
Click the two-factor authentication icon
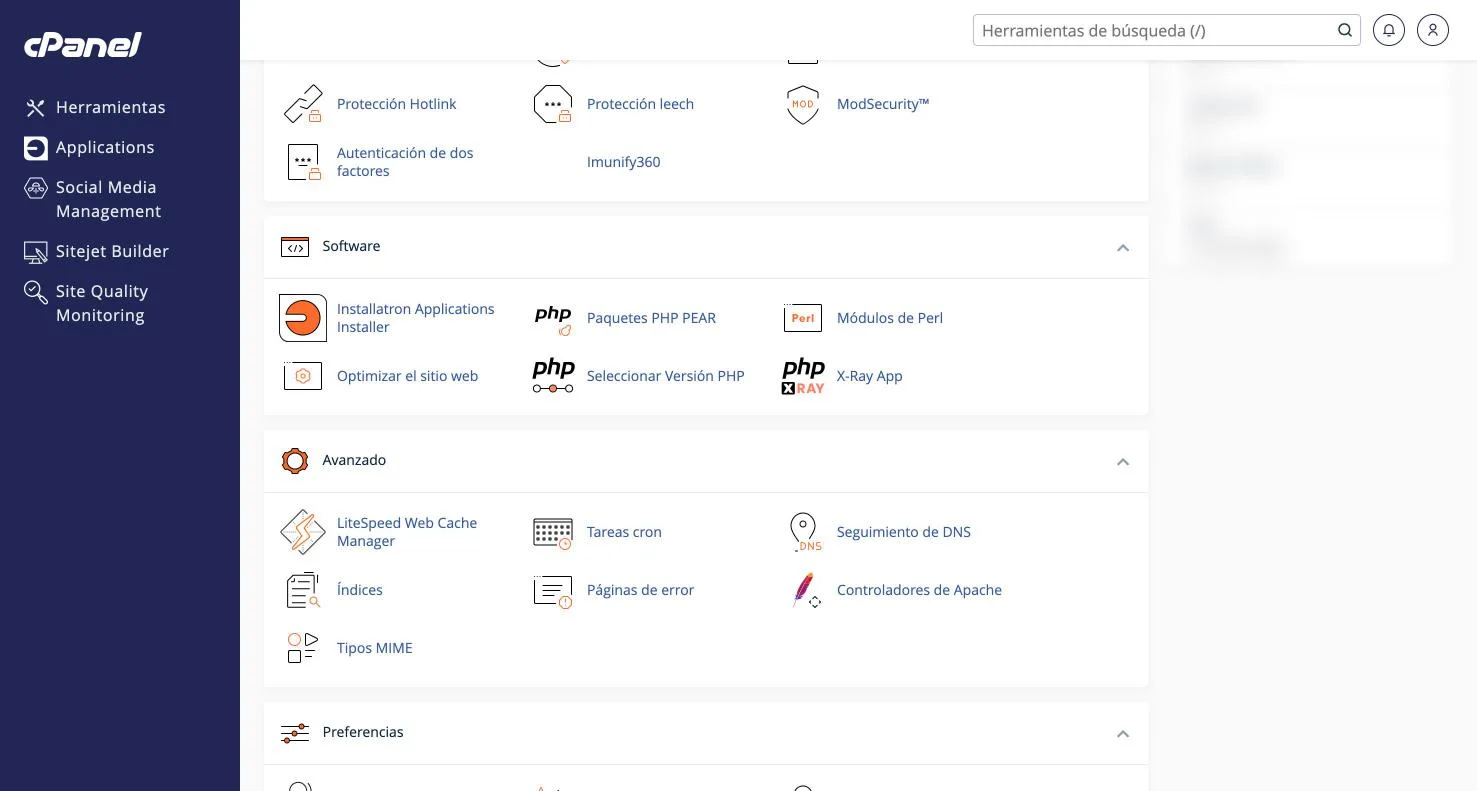pyautogui.click(x=303, y=162)
